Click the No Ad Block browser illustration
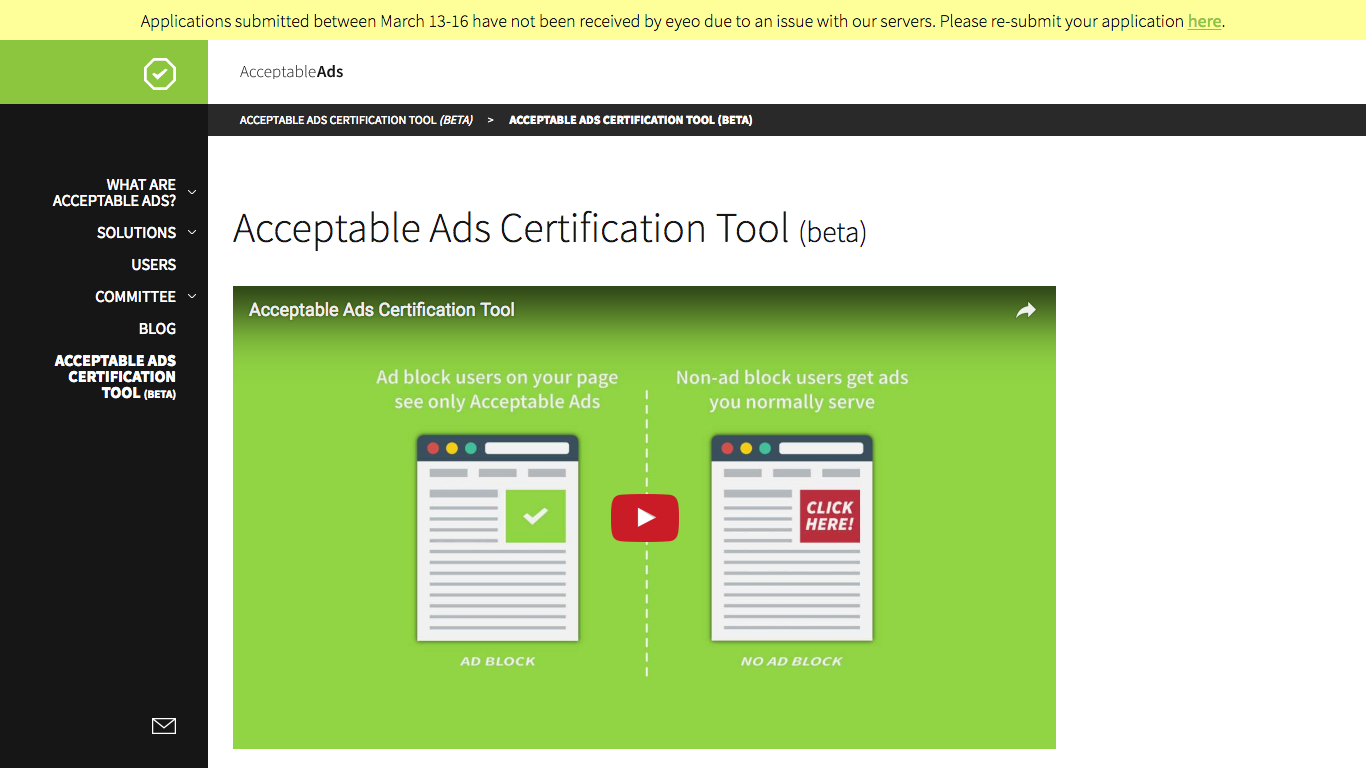 click(791, 538)
